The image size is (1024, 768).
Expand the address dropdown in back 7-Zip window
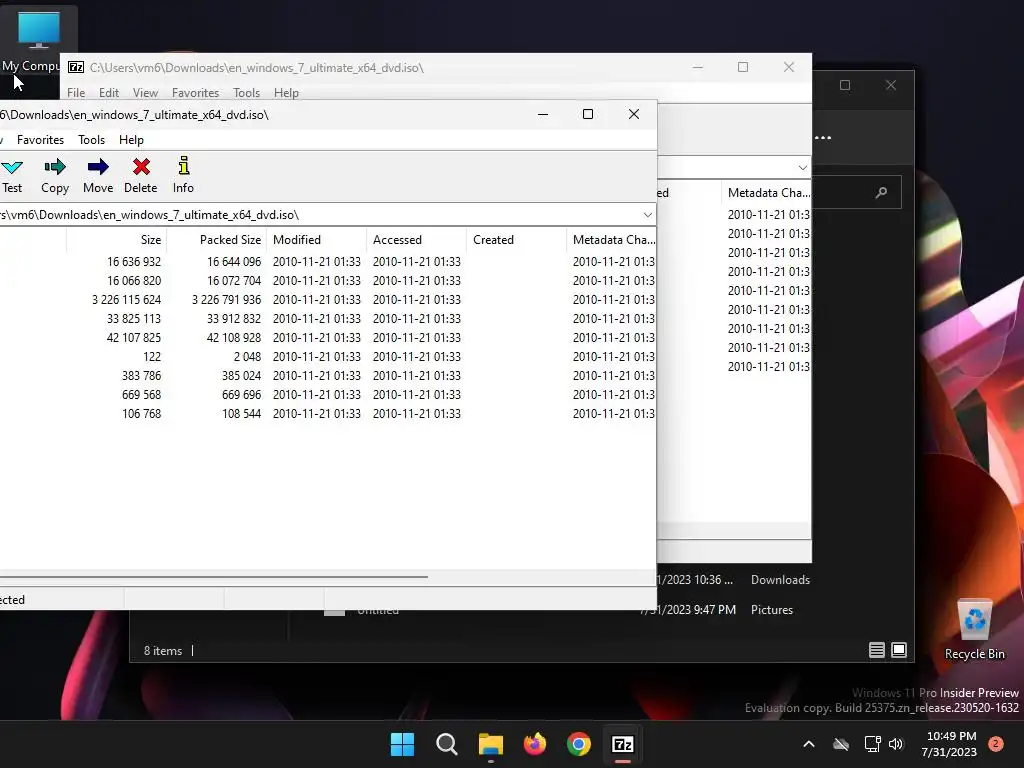click(803, 168)
